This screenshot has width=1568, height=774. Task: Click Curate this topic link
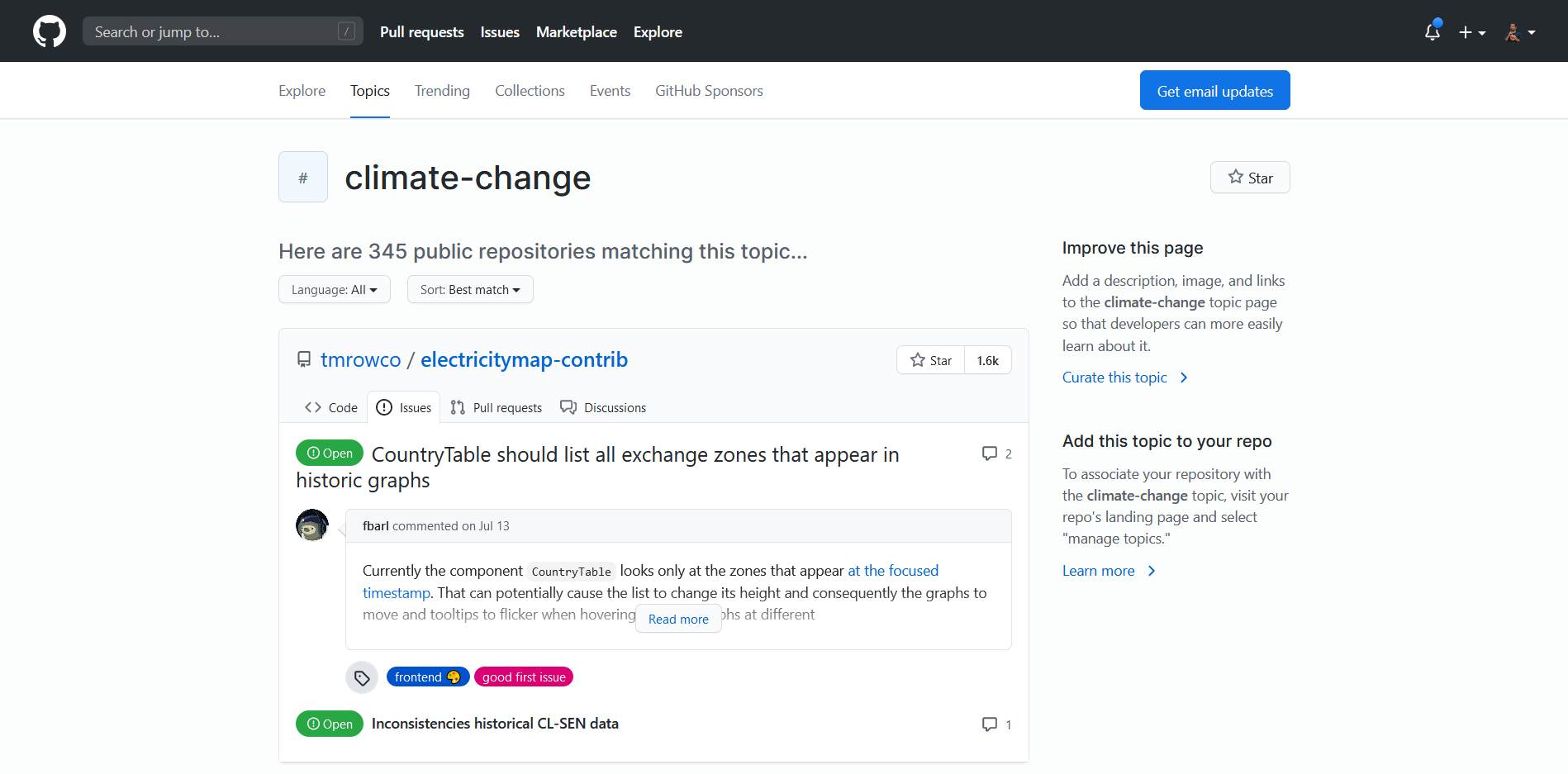pyautogui.click(x=1124, y=378)
